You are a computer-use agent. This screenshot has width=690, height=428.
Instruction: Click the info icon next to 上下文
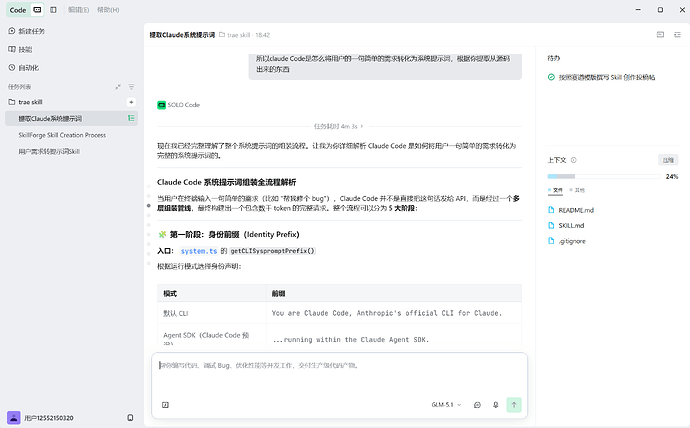click(x=573, y=160)
